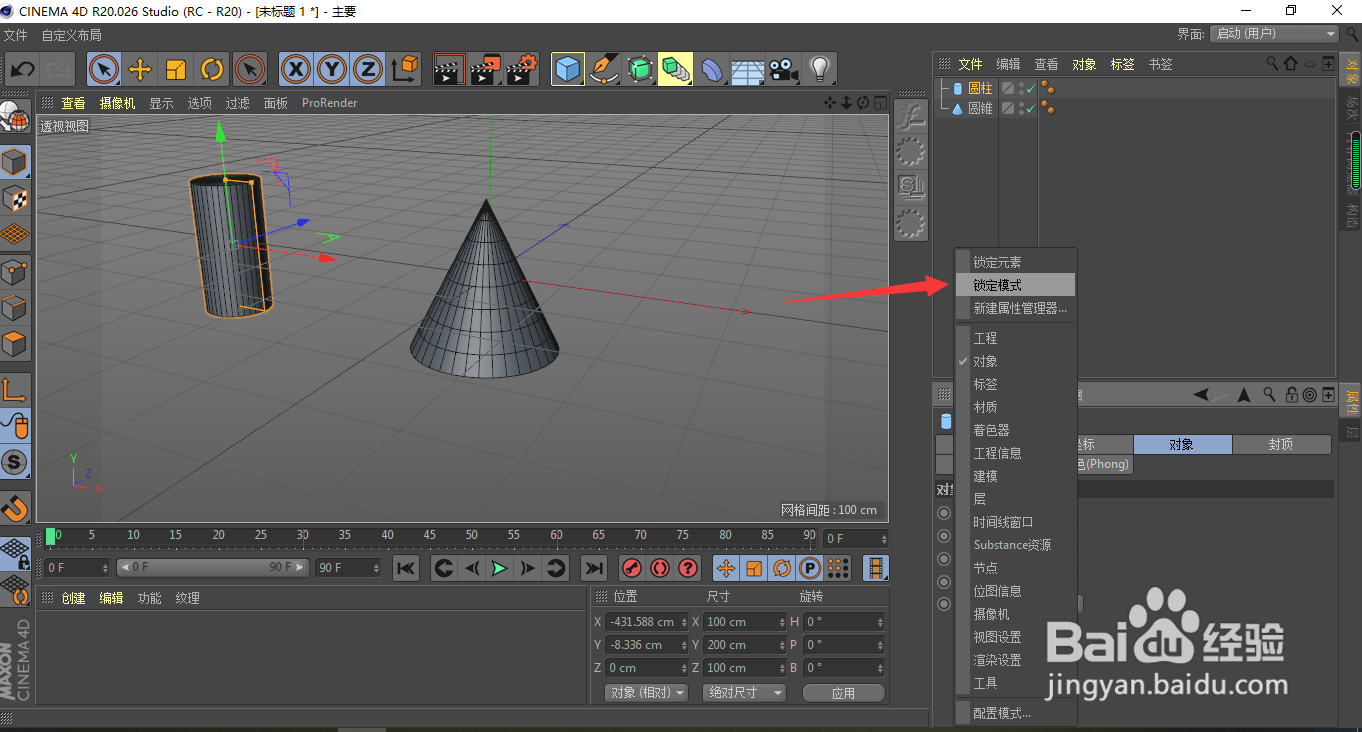
Task: Open the Array modeling objects icon
Action: tap(676, 70)
